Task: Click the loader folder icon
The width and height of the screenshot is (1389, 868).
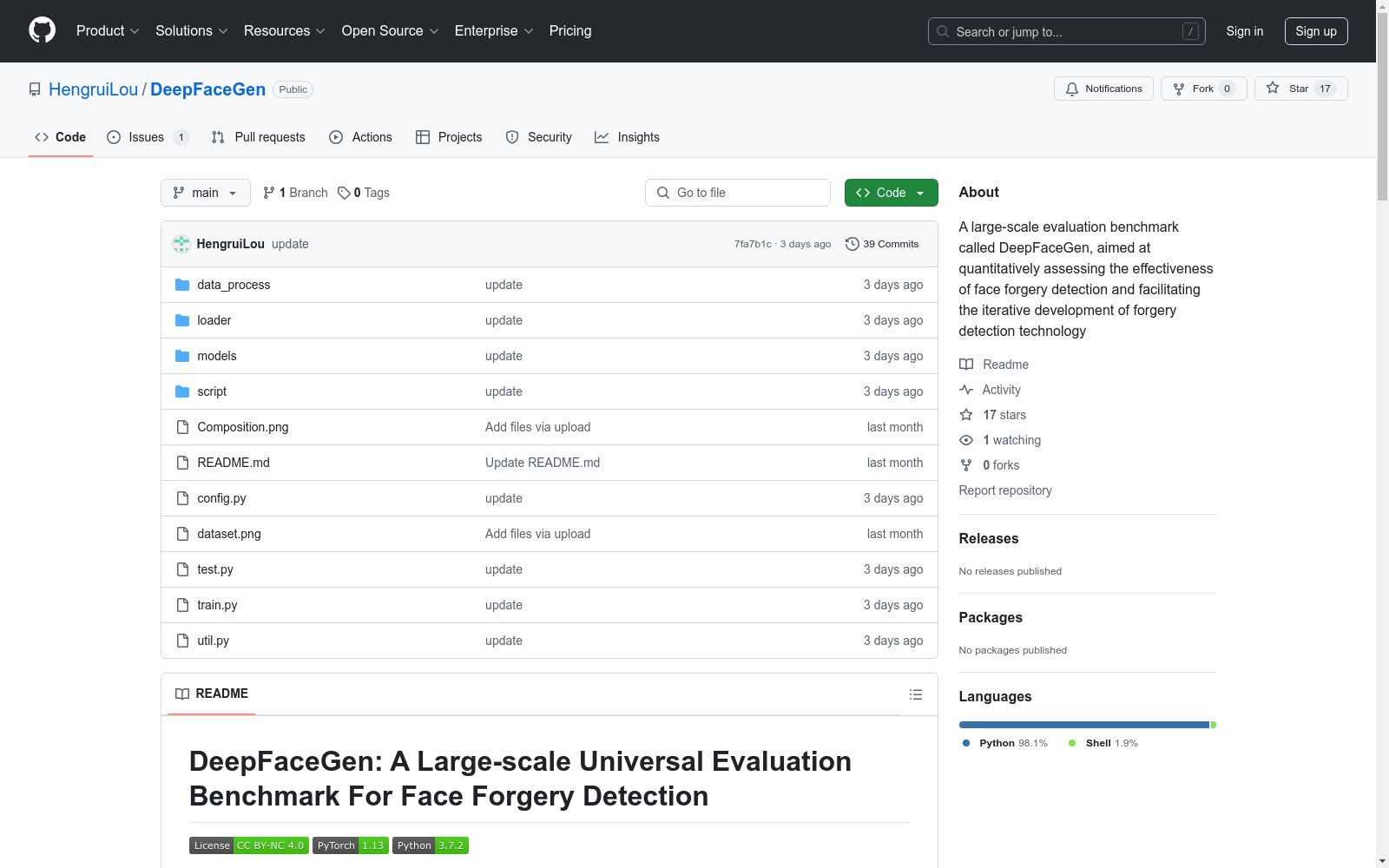Action: click(182, 320)
